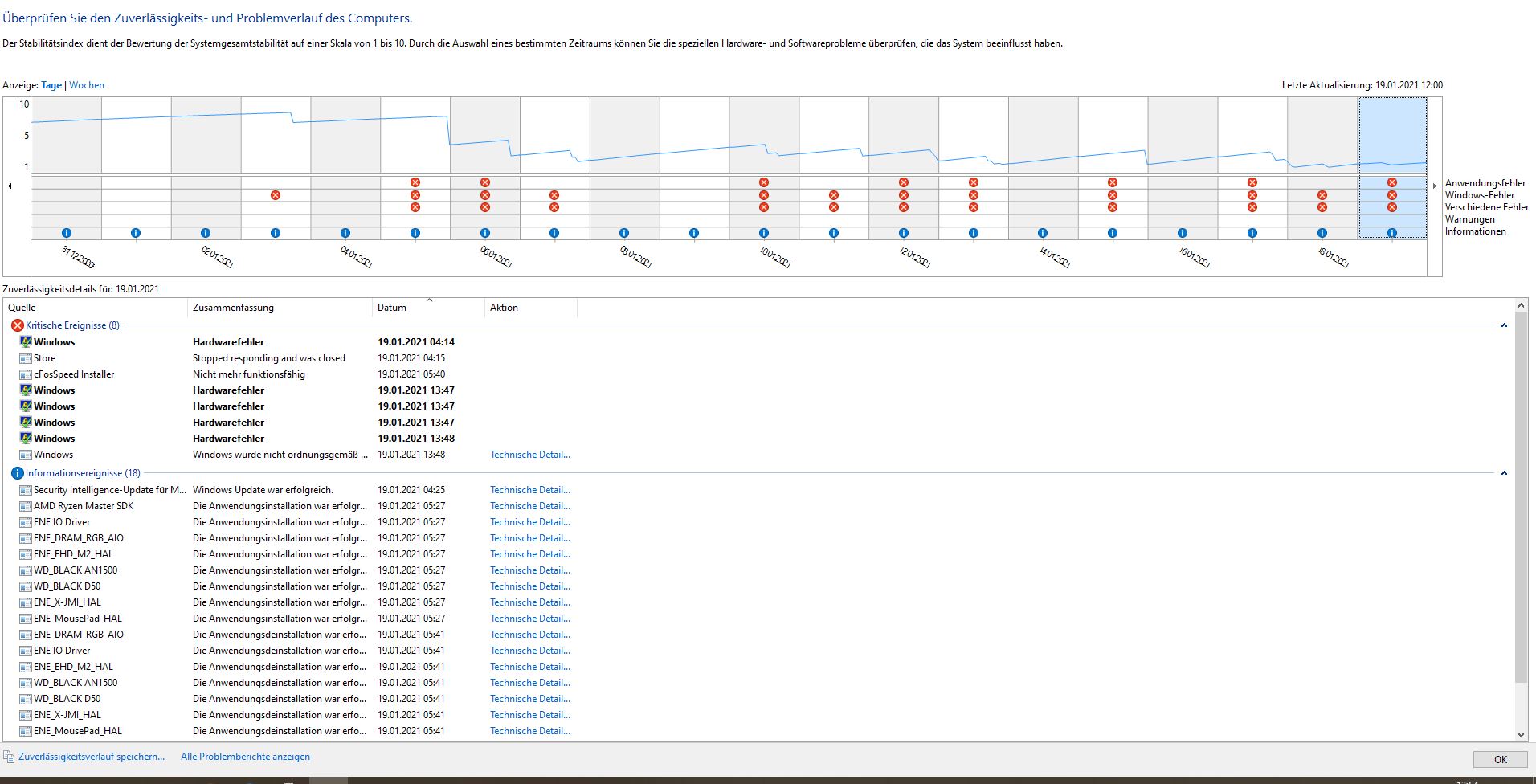Select the Windows-Fehler icon on 11.01.2021

834,195
